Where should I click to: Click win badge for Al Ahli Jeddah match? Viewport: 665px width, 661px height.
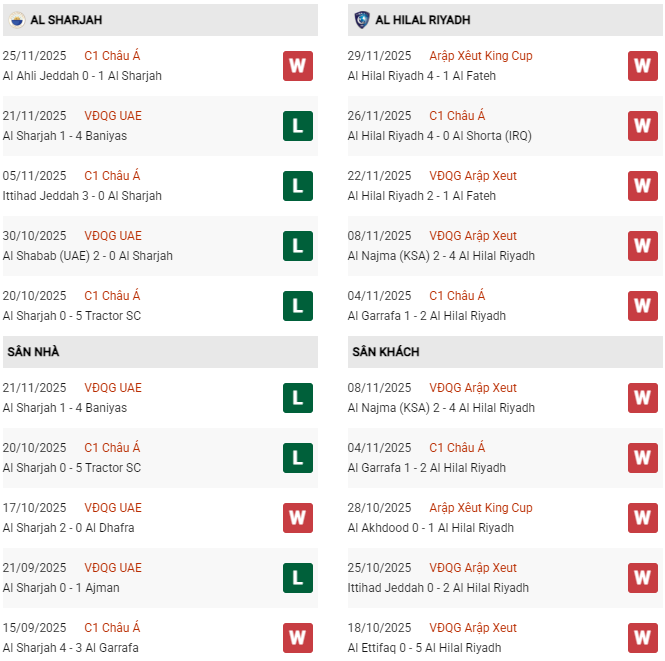298,66
